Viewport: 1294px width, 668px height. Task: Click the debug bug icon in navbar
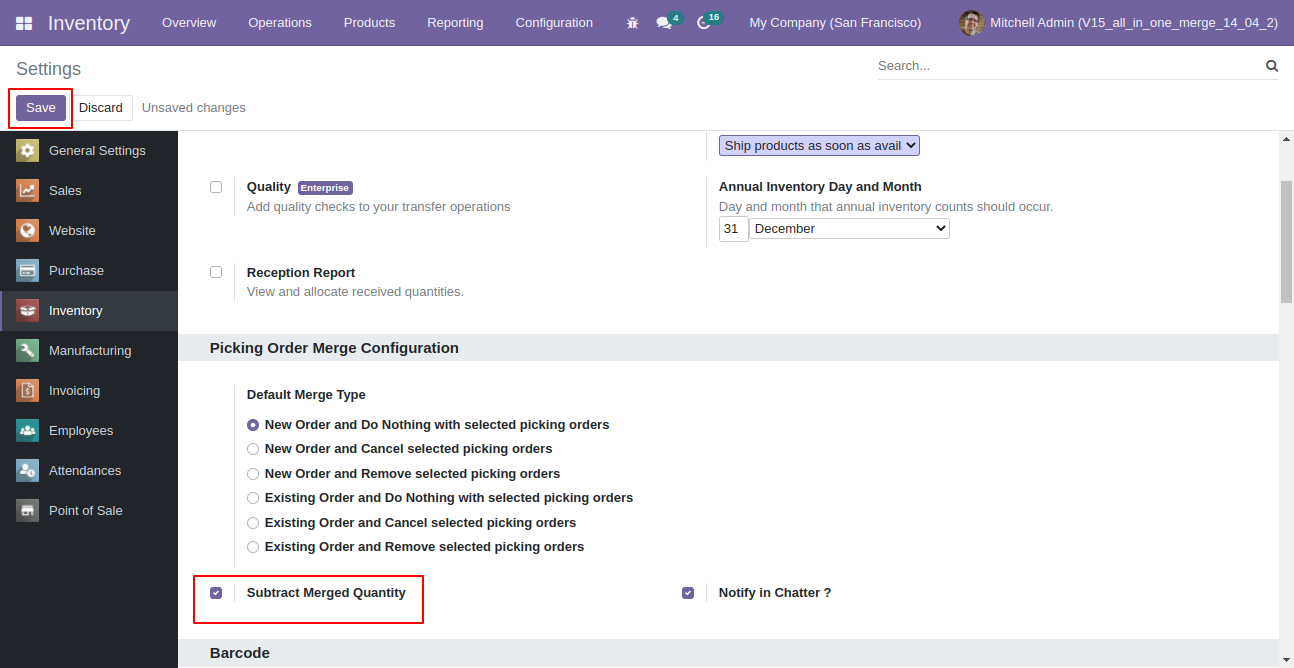632,23
